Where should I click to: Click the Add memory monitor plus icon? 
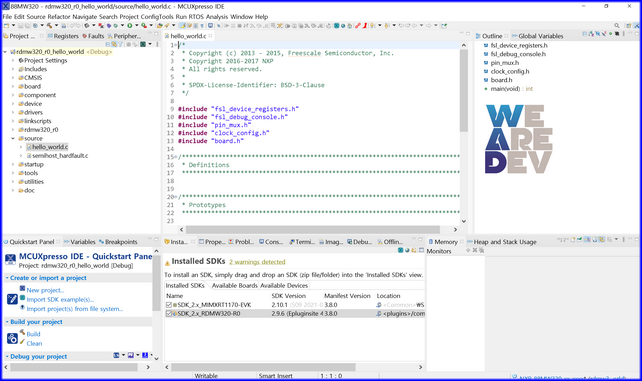pyautogui.click(x=468, y=250)
